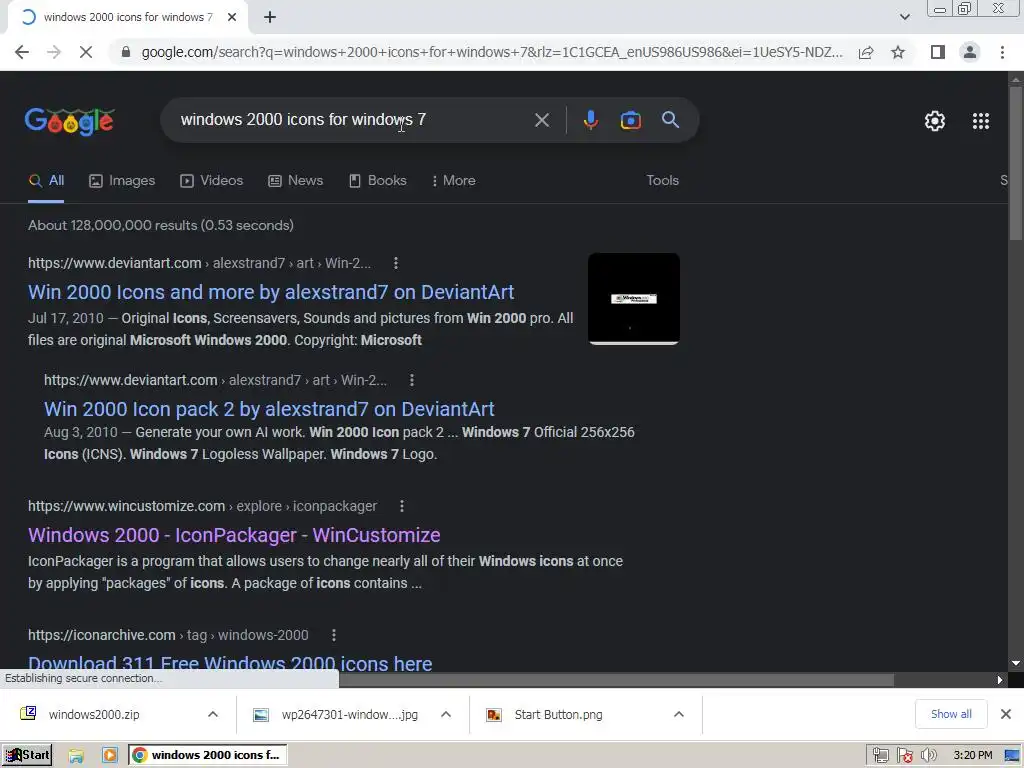Open downloaded windows2000.zip file
1024x768 pixels.
pyautogui.click(x=94, y=714)
